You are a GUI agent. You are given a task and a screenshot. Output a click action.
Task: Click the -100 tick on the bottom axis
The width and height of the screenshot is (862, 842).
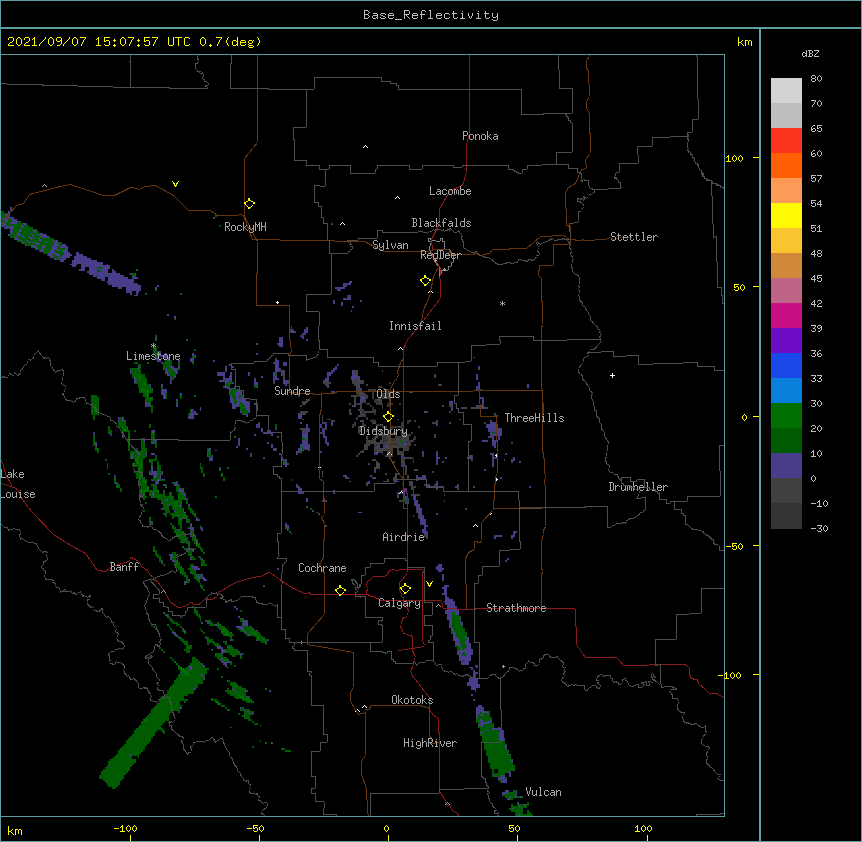126,828
